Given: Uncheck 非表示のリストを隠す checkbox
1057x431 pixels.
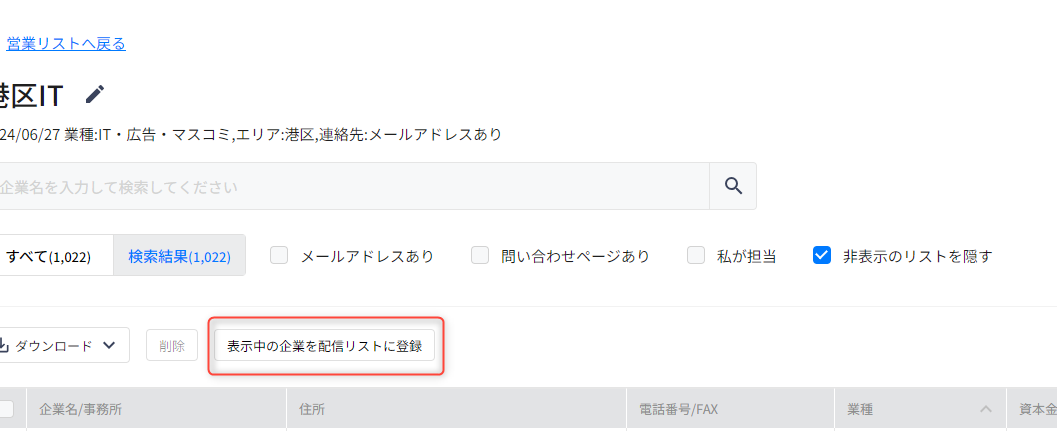Looking at the screenshot, I should pyautogui.click(x=822, y=256).
